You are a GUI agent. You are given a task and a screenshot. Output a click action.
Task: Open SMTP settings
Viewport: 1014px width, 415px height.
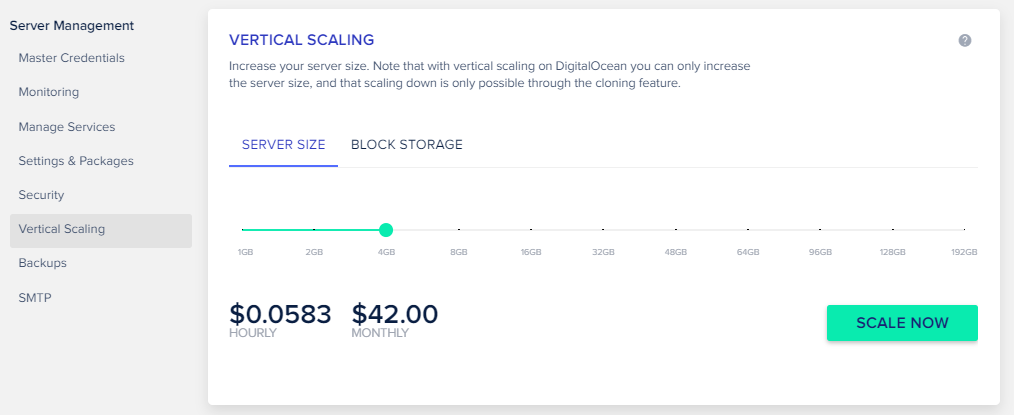33,297
